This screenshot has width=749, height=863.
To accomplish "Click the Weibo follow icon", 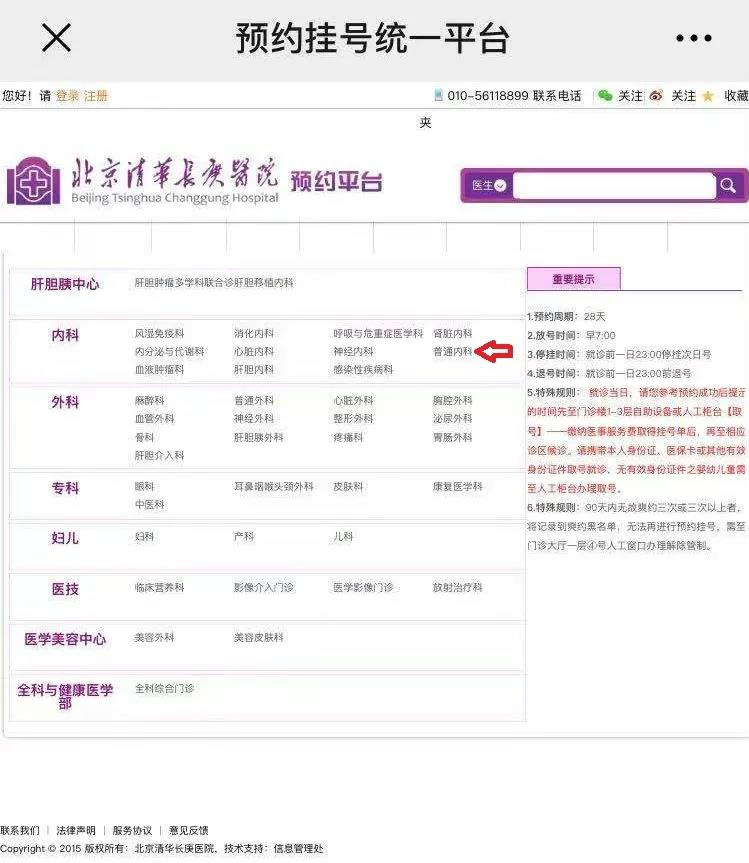I will (656, 96).
